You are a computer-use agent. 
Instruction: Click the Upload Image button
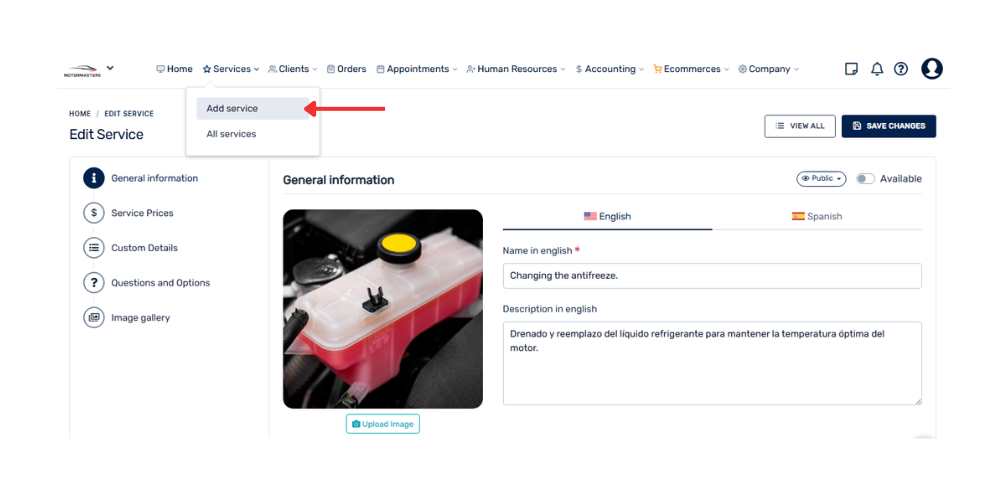pos(383,424)
